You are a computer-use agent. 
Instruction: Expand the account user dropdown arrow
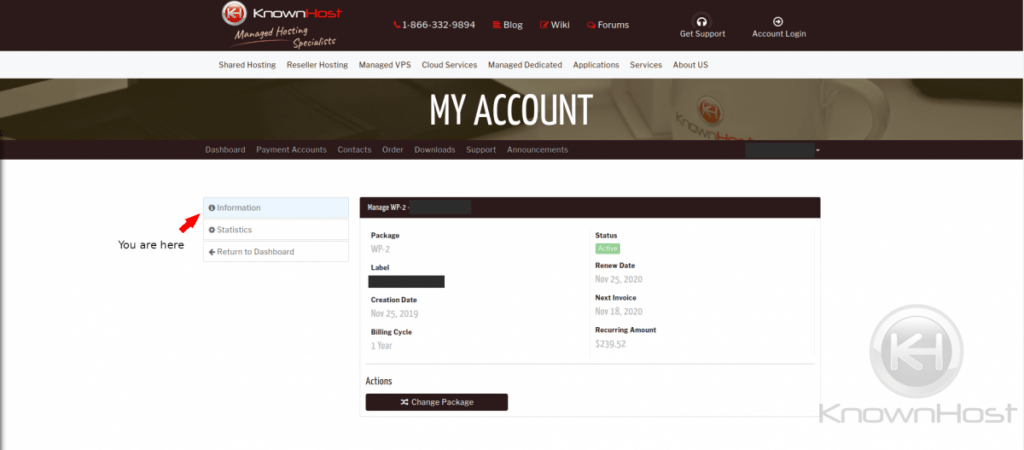click(x=818, y=150)
